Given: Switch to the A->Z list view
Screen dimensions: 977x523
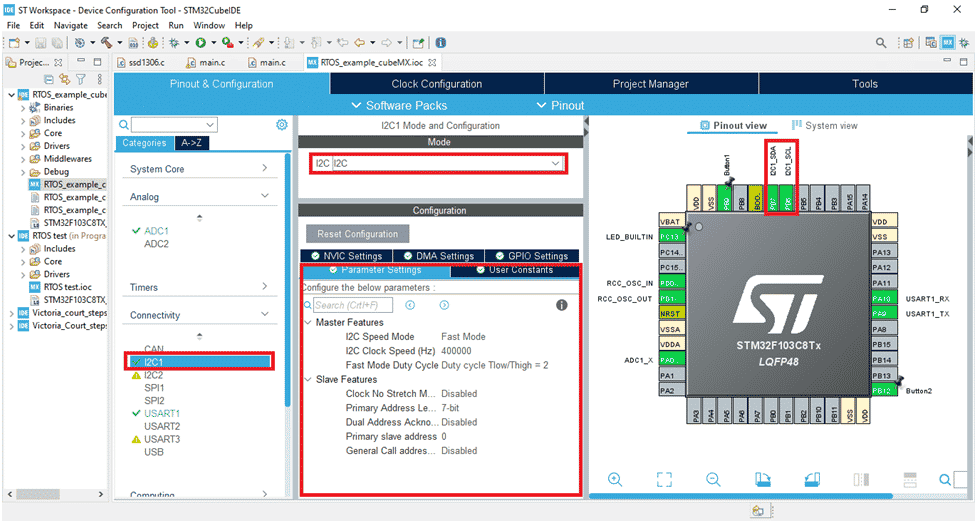Looking at the screenshot, I should pos(191,143).
